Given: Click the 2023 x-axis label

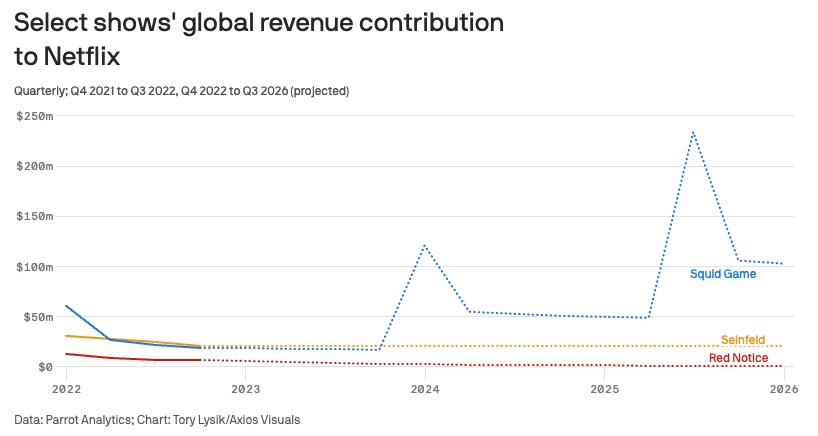Looking at the screenshot, I should pyautogui.click(x=245, y=388).
